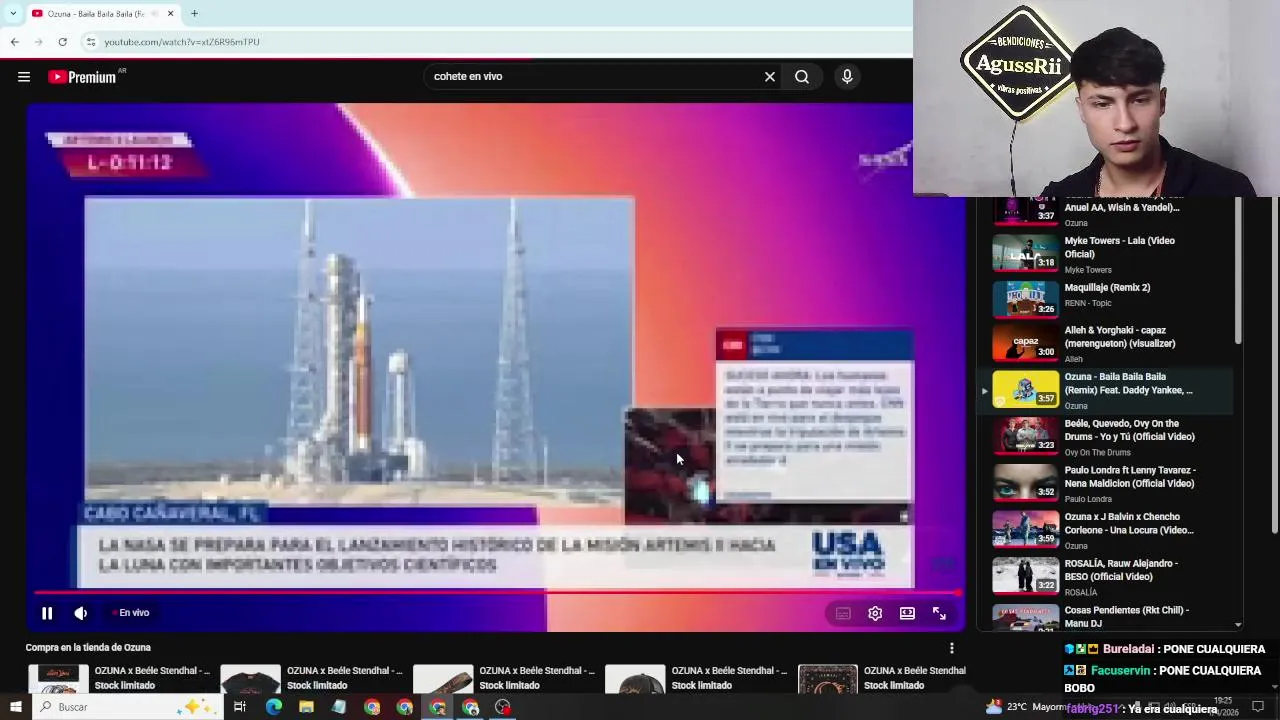Screen dimensions: 1280x720
Task: View site information icon in address bar
Action: 90,42
